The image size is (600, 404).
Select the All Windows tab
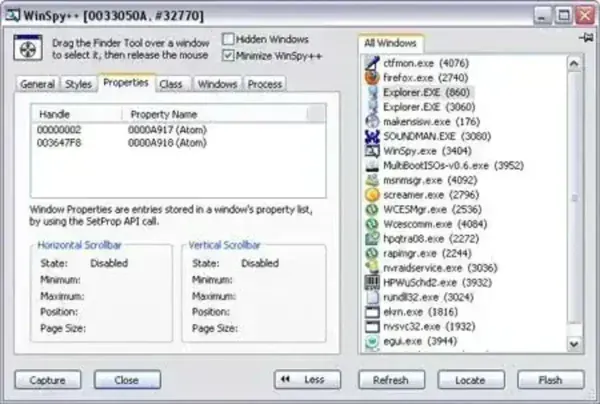click(x=390, y=43)
